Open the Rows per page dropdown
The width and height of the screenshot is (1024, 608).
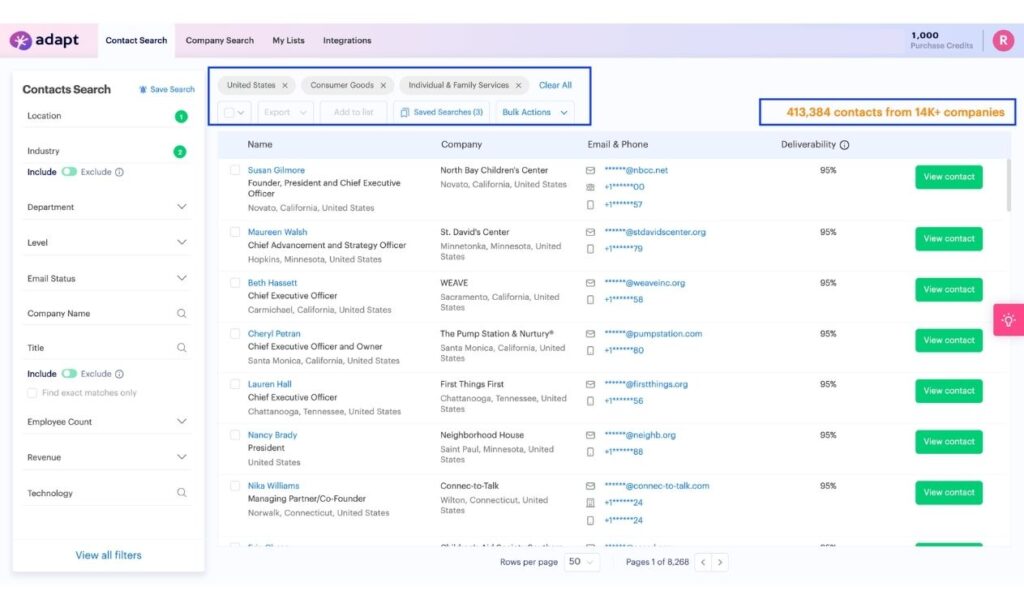pos(581,562)
